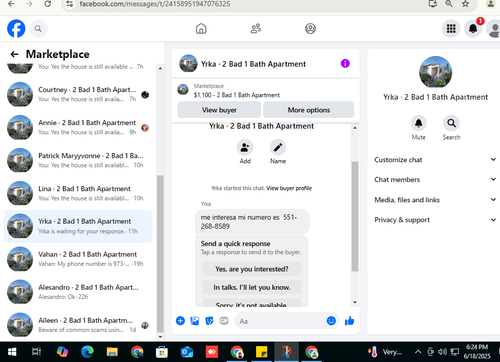
Task: Show hidden system tray icons chevron
Action: 418,352
